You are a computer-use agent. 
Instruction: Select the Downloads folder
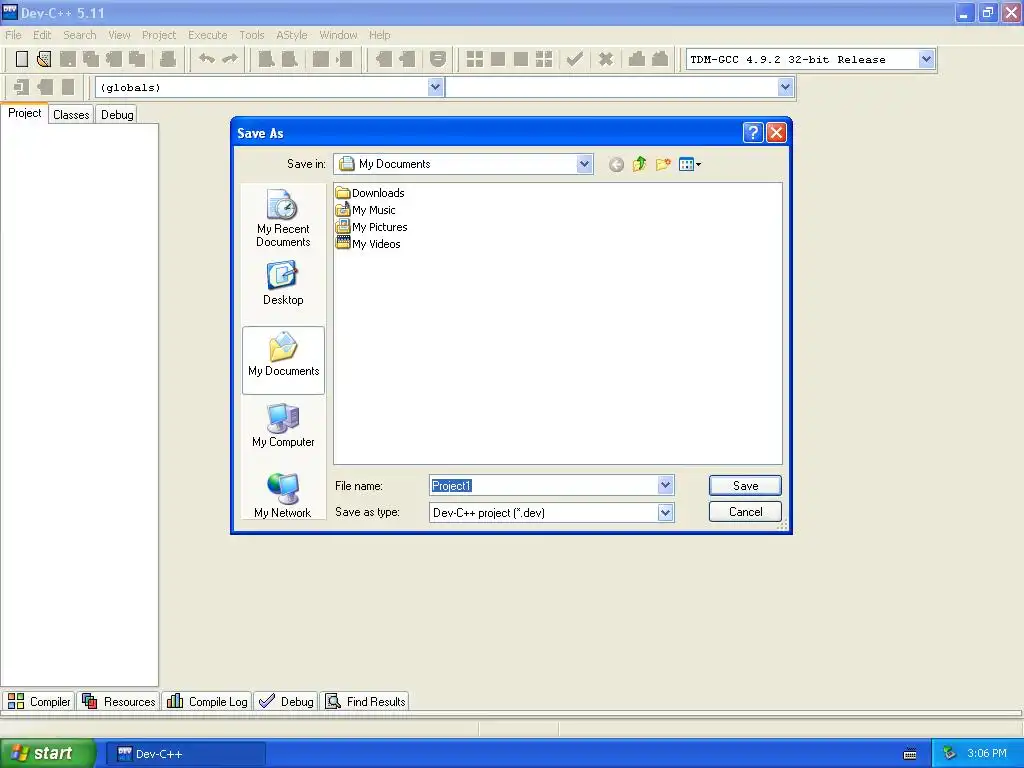tap(370, 193)
